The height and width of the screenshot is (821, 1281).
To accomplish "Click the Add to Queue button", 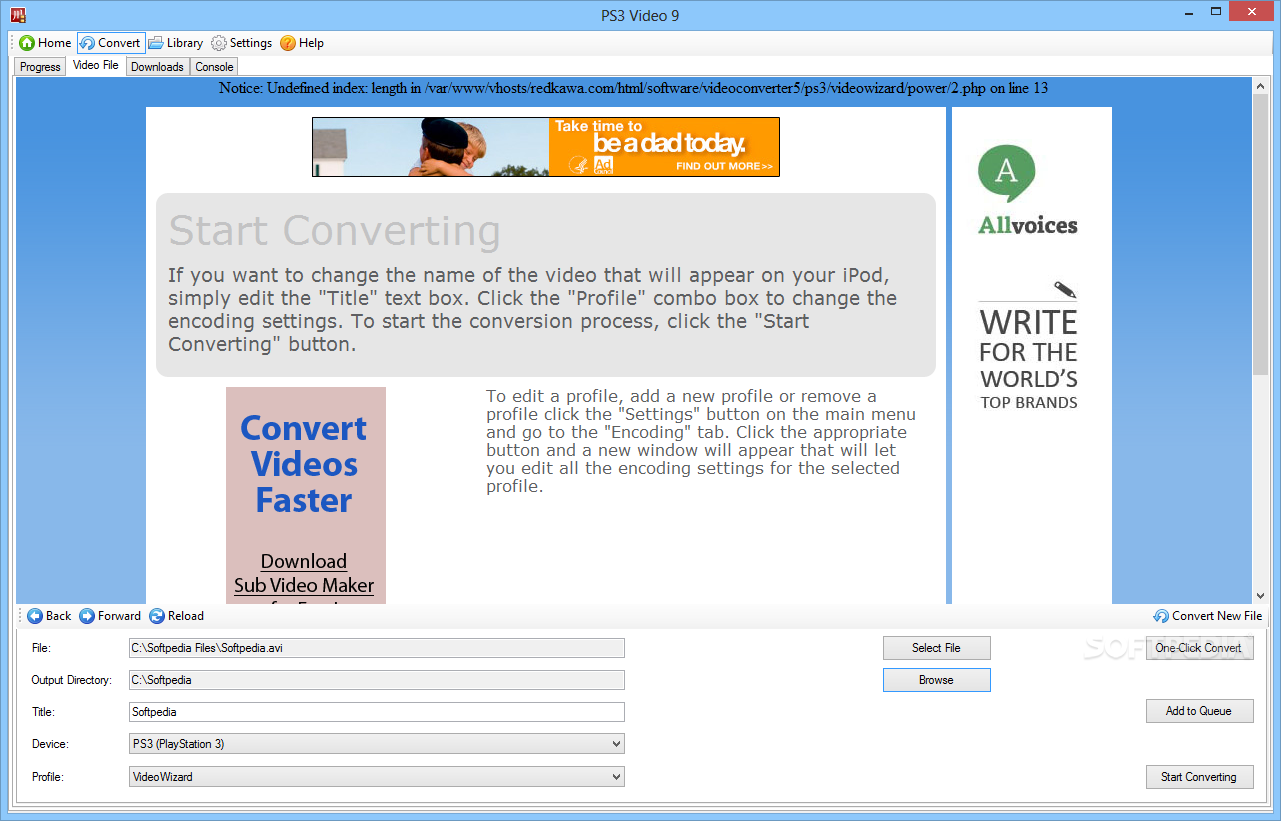I will [x=1199, y=711].
